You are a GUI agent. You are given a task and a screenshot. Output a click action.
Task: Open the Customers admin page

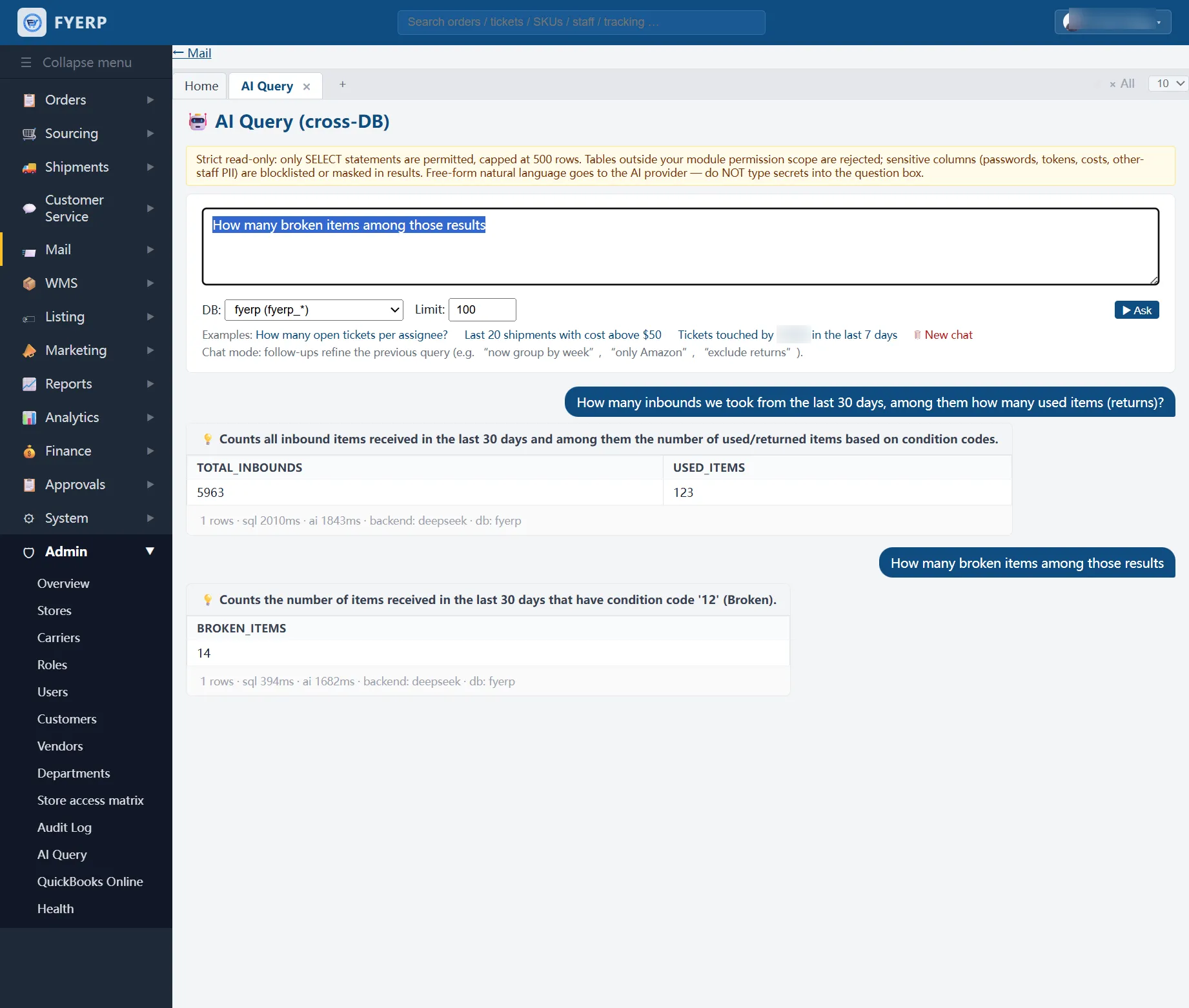[x=67, y=719]
